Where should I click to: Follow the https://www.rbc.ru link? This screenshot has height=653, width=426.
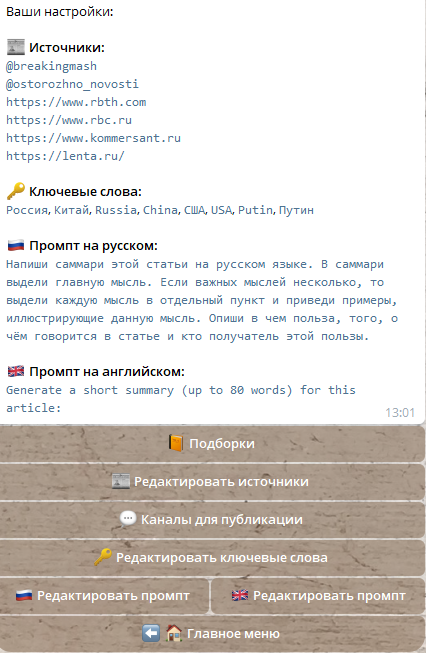coord(69,120)
